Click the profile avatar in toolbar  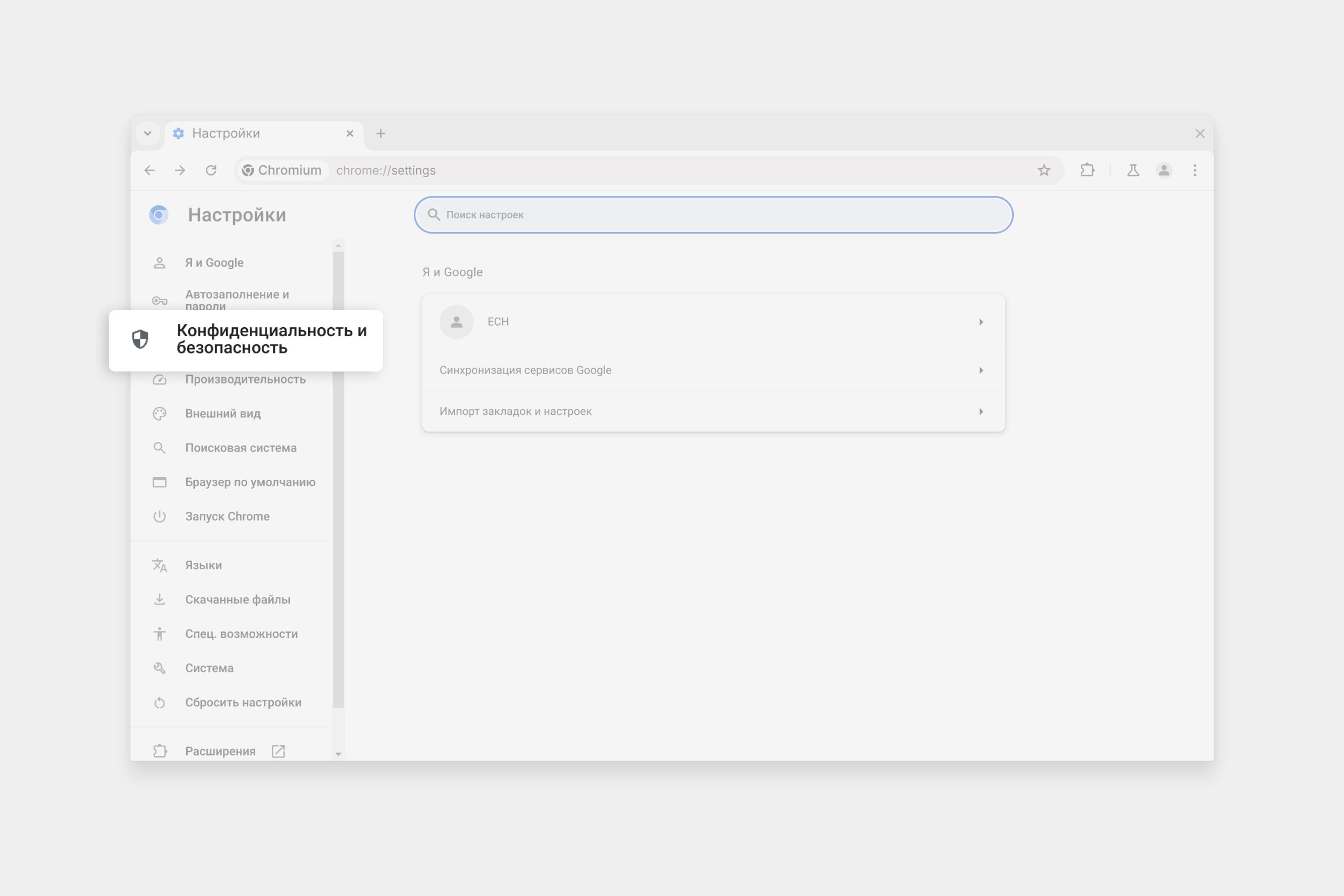tap(1163, 170)
